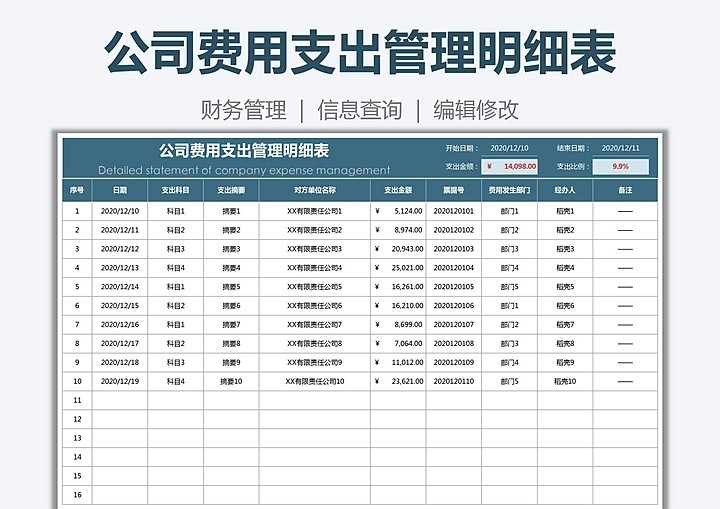Click amount cell 5,124.00
The height and width of the screenshot is (509, 720).
coord(398,211)
